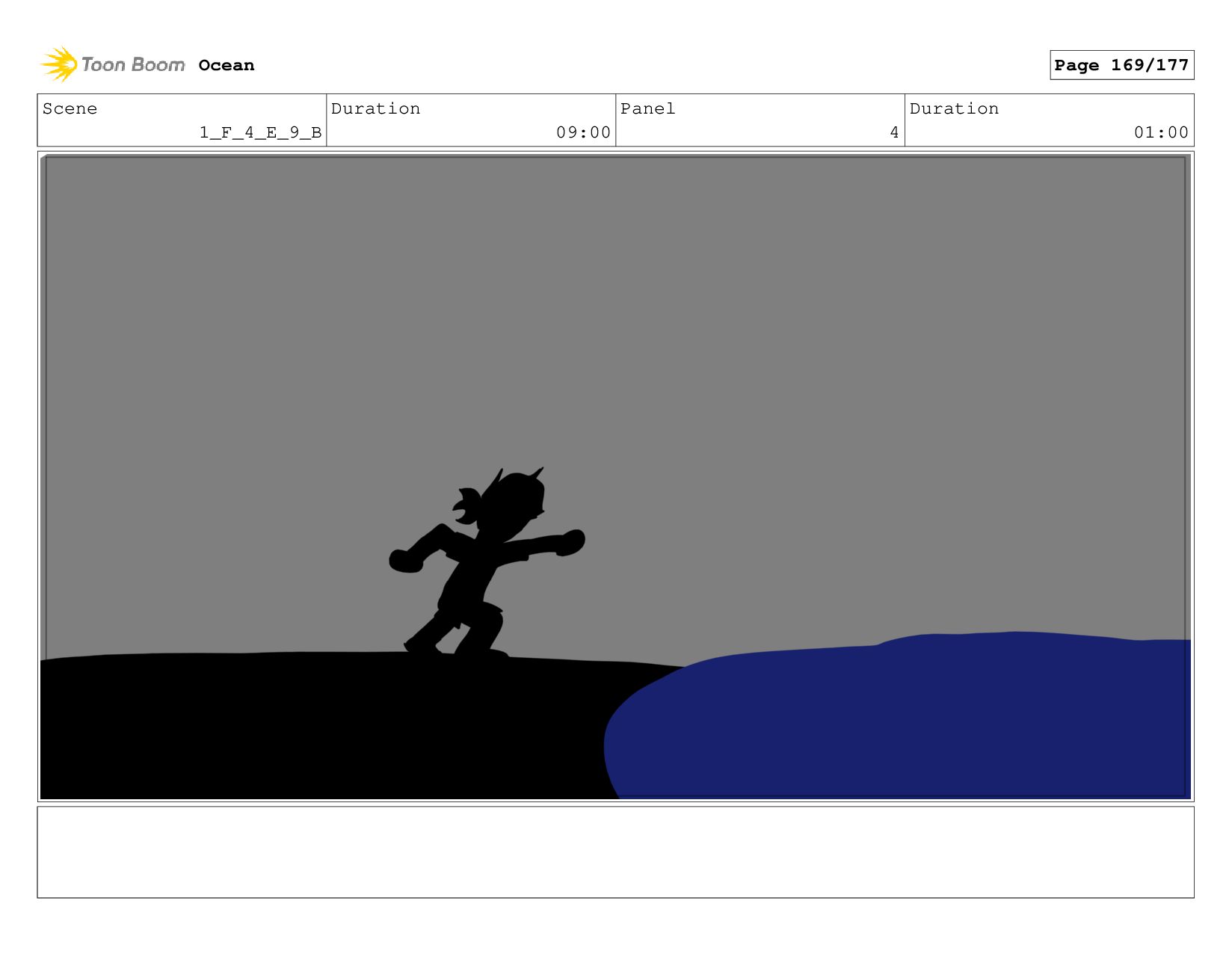1232x954 pixels.
Task: Click the scene duration value '09:00'
Action: 583,132
